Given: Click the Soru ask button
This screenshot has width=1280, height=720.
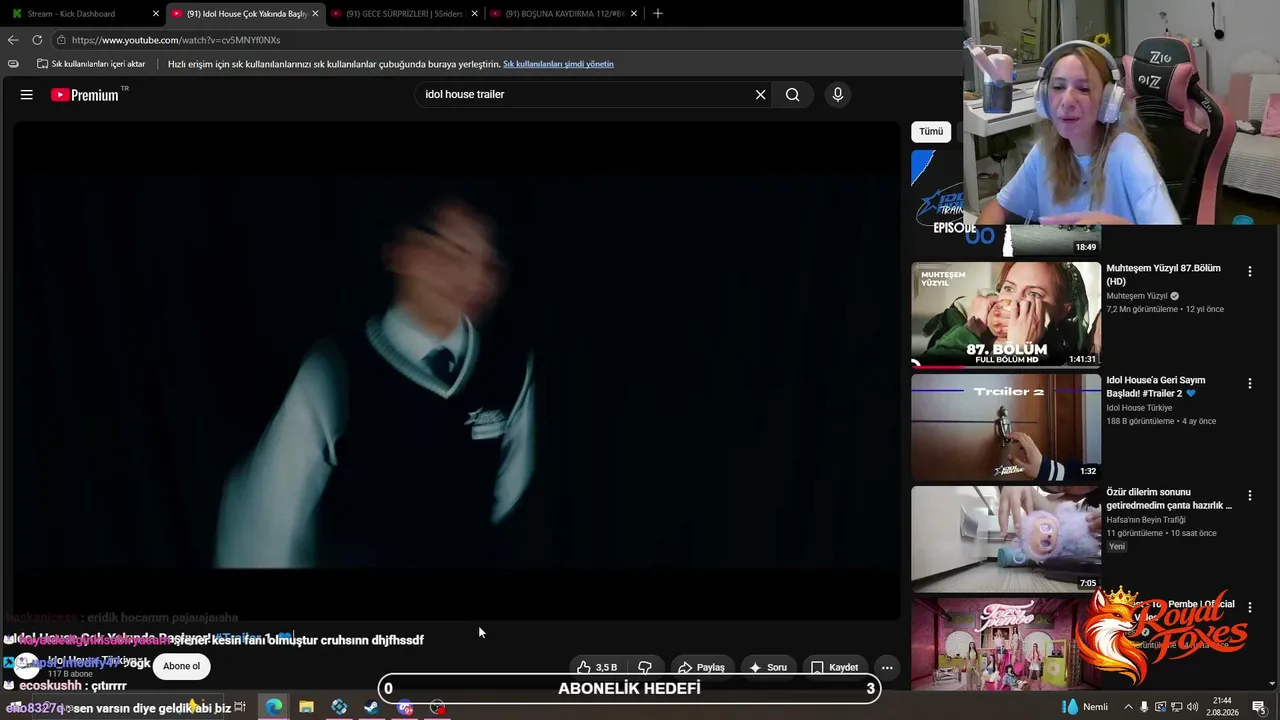Looking at the screenshot, I should point(767,667).
